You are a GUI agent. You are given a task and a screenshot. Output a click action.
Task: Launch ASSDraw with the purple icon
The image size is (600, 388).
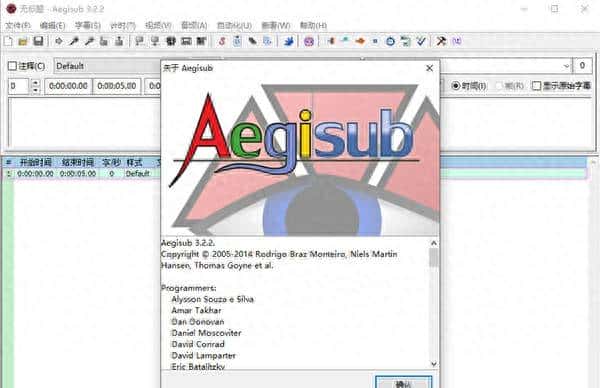309,41
